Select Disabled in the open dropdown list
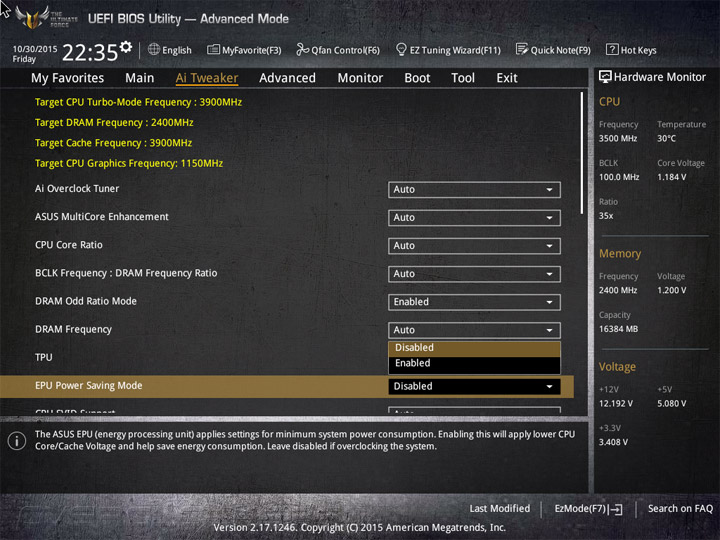Screen dimensions: 720x540 pyautogui.click(x=474, y=348)
